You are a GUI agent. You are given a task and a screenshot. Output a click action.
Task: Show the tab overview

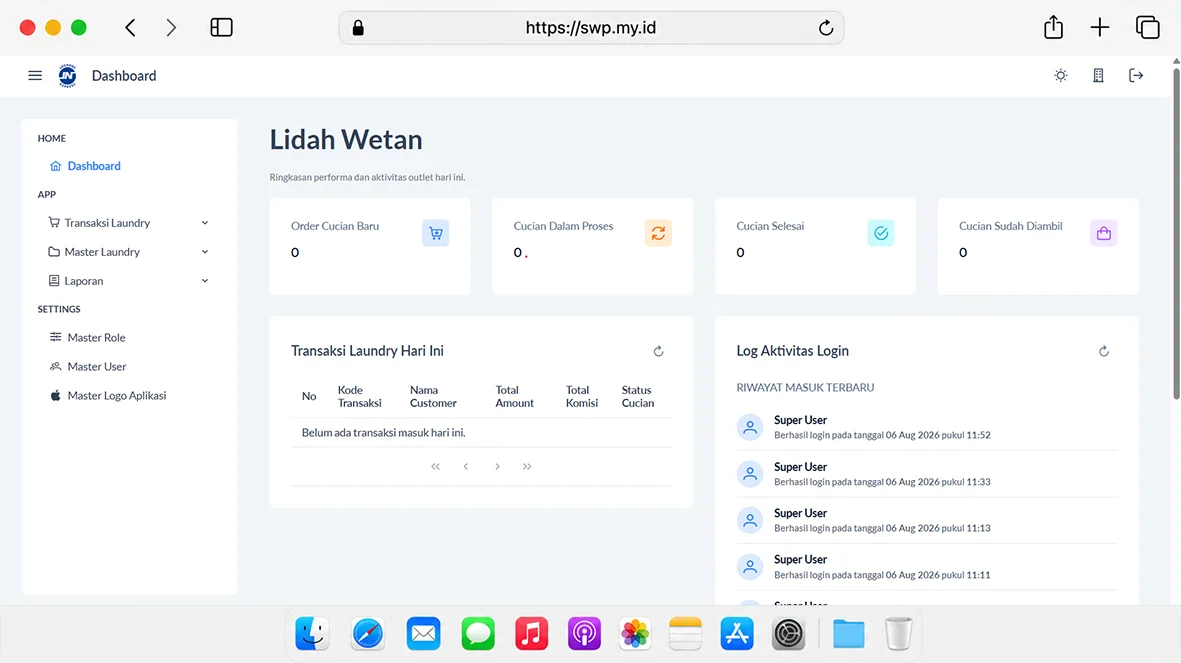point(1147,28)
